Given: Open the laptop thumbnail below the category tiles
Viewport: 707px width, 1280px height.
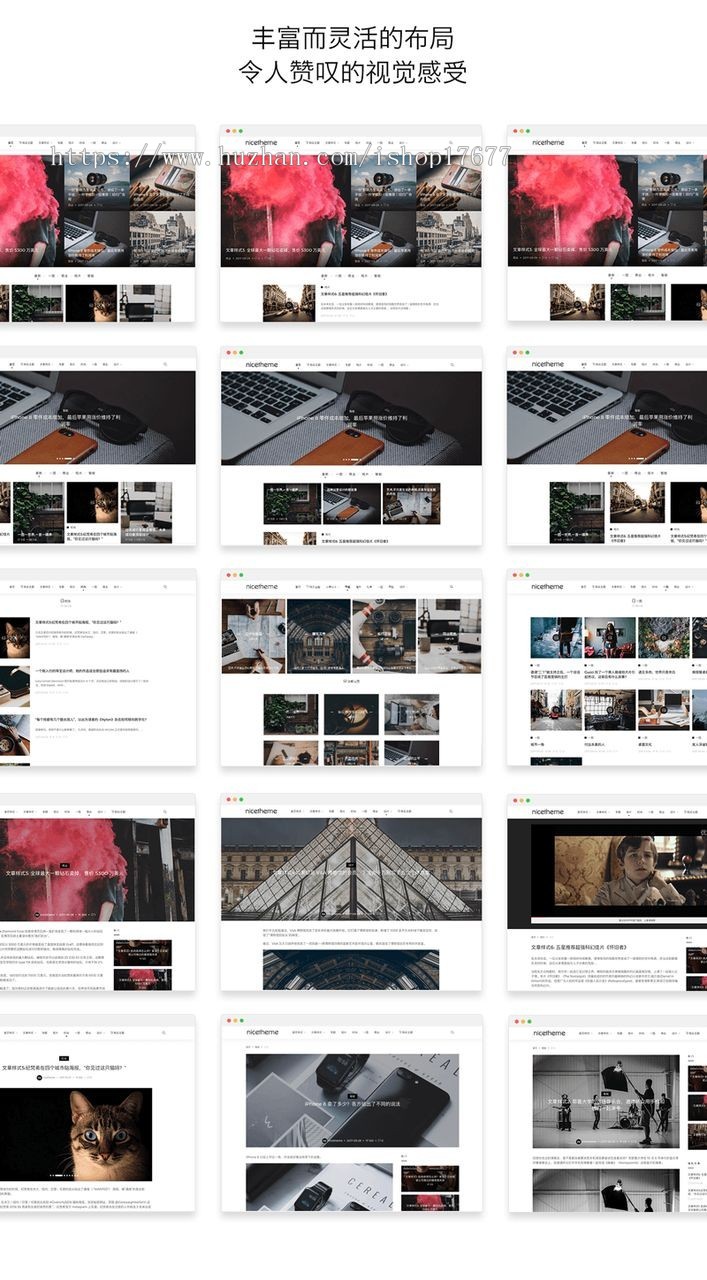Looking at the screenshot, I should [411, 714].
